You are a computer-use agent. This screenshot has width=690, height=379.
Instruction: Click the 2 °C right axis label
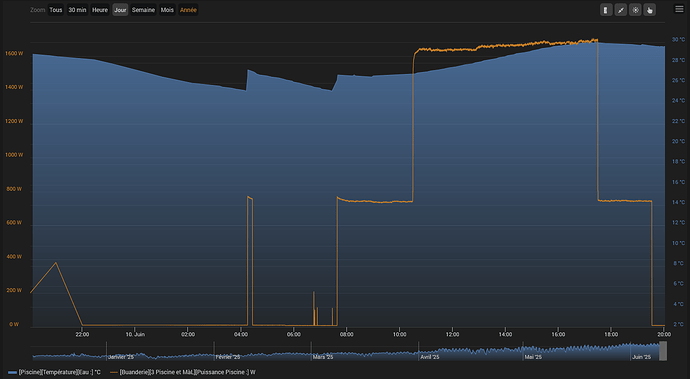click(x=679, y=324)
